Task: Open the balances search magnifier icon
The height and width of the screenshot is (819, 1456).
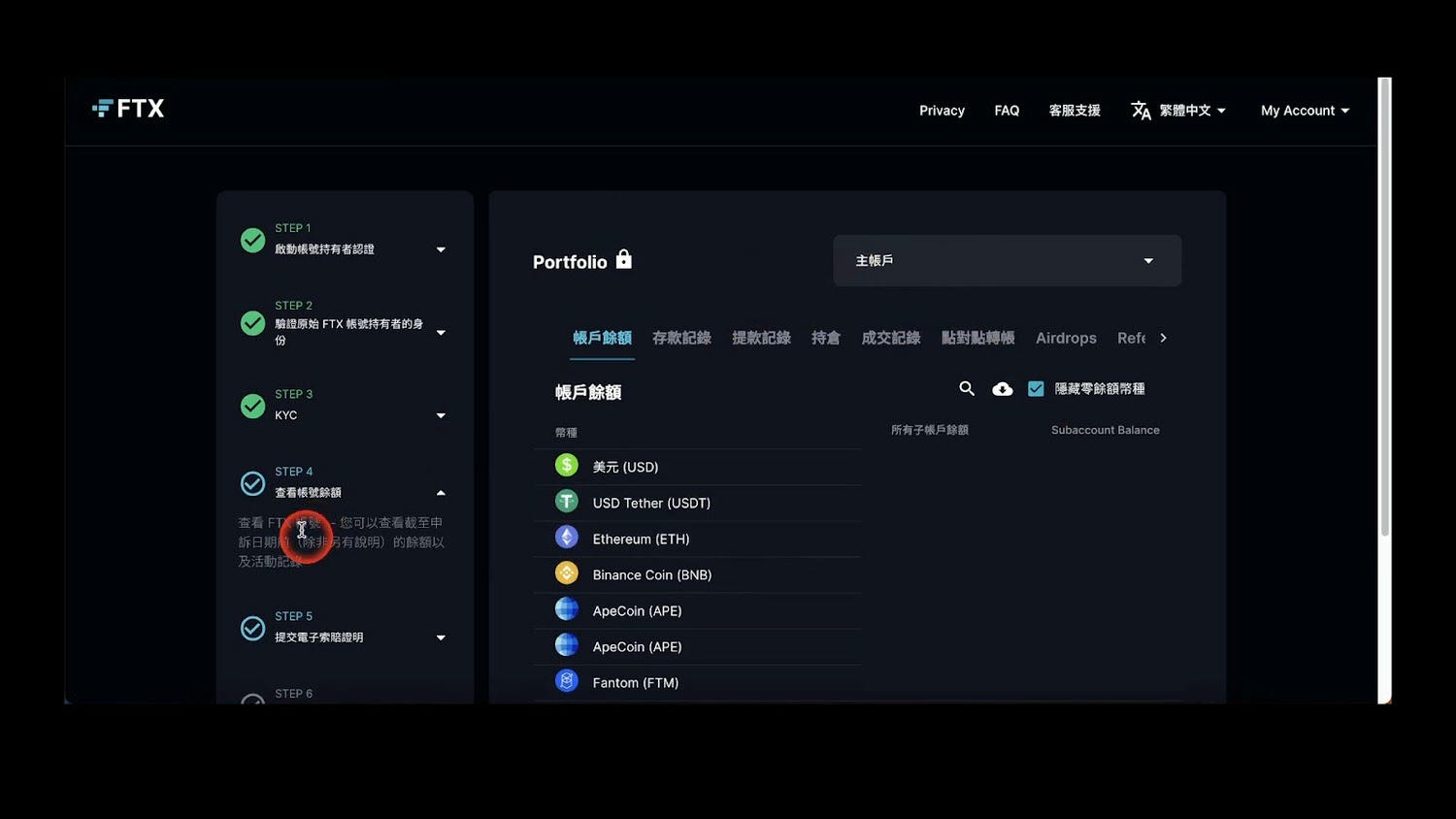Action: (x=967, y=388)
